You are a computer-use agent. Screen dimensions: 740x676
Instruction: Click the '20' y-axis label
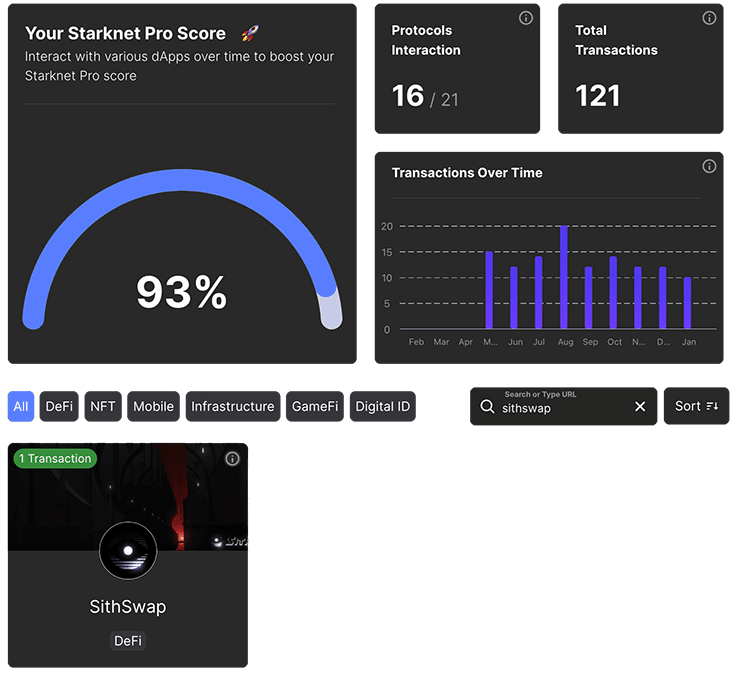click(x=387, y=226)
